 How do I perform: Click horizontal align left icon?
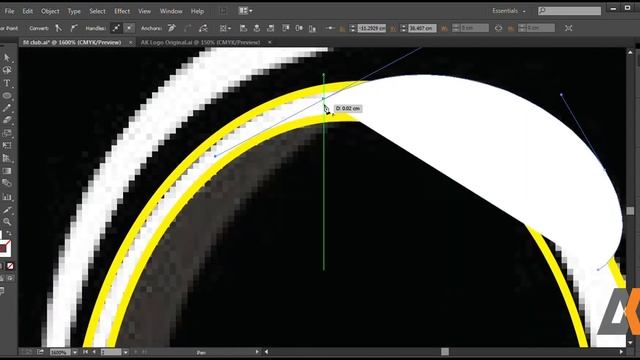243,28
